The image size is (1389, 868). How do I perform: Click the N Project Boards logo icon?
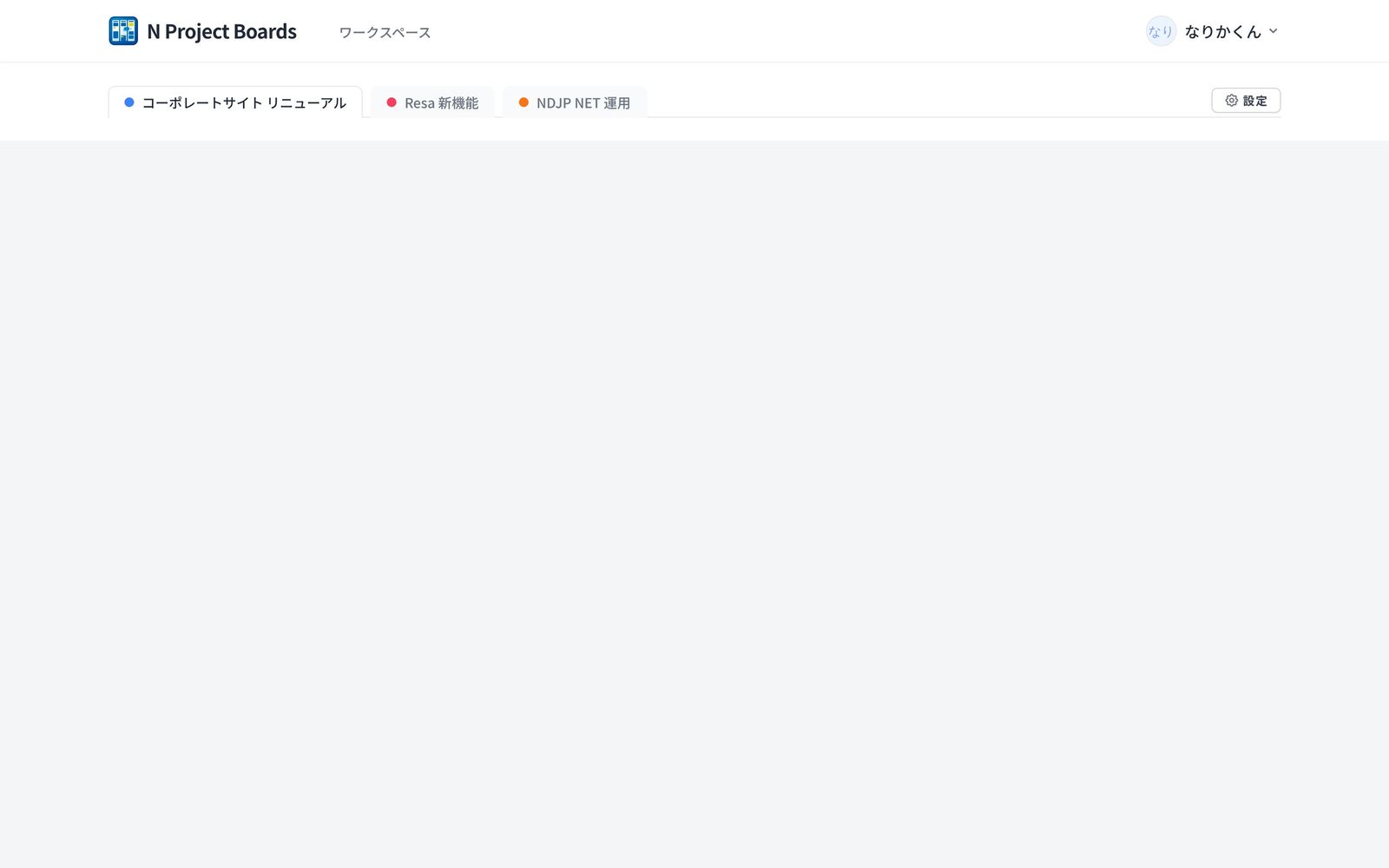pyautogui.click(x=123, y=31)
